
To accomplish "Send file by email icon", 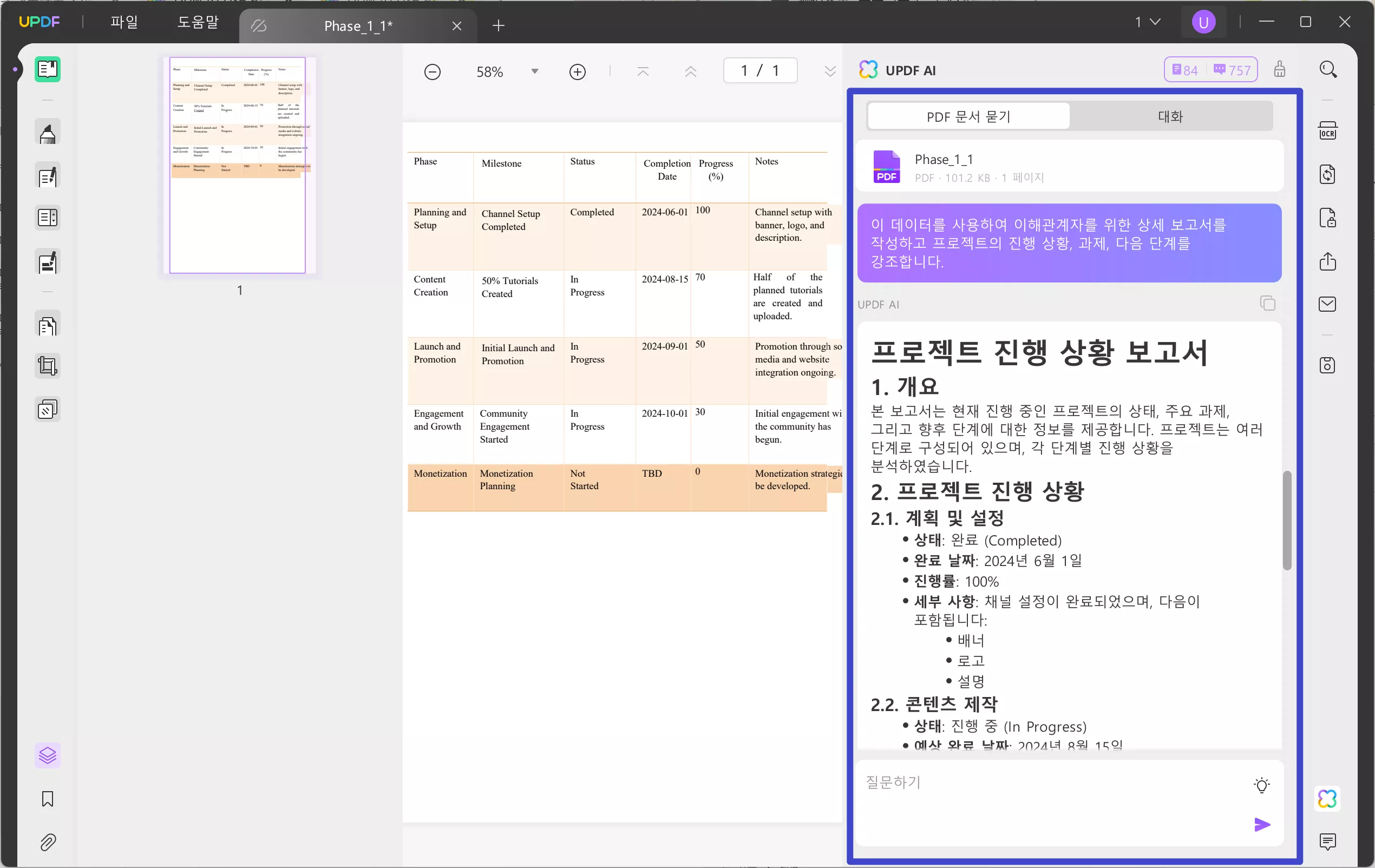I will pyautogui.click(x=1327, y=304).
